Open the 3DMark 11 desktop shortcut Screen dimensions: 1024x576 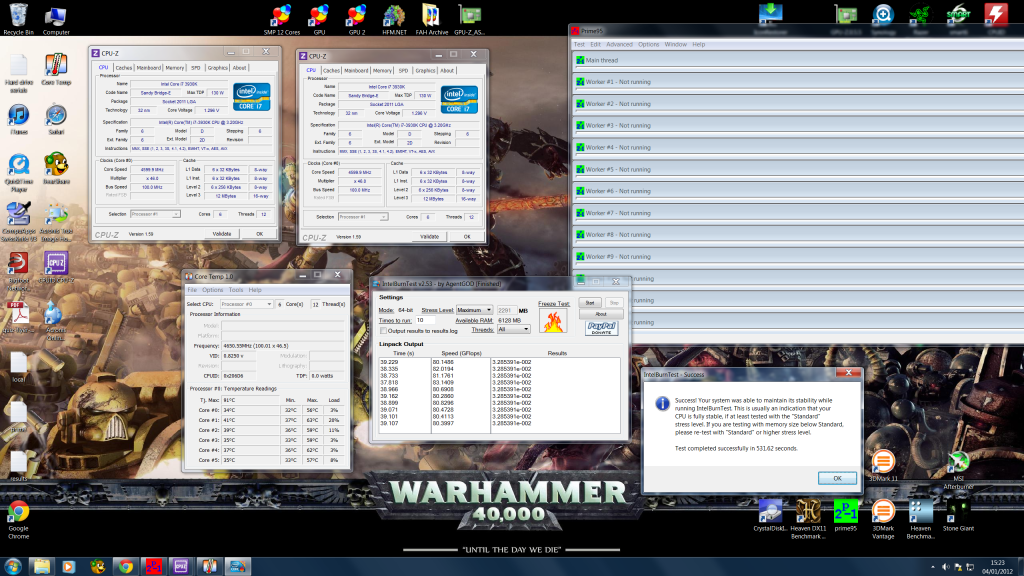(x=882, y=462)
